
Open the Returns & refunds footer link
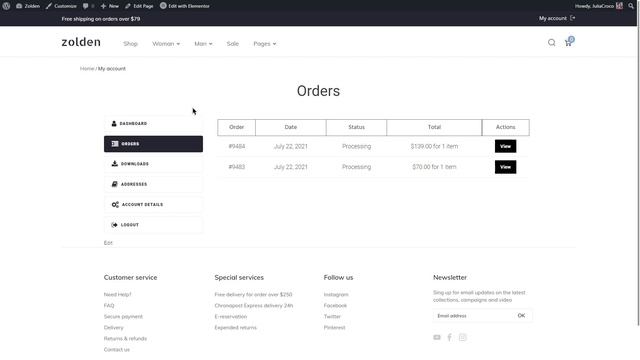pos(125,338)
